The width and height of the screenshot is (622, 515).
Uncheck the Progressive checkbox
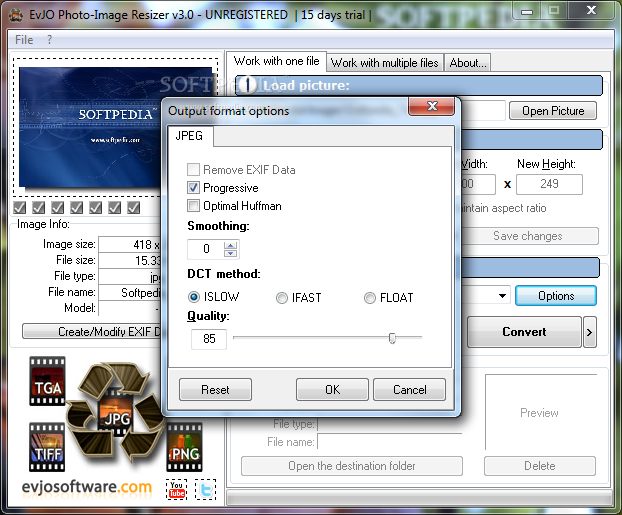click(193, 188)
